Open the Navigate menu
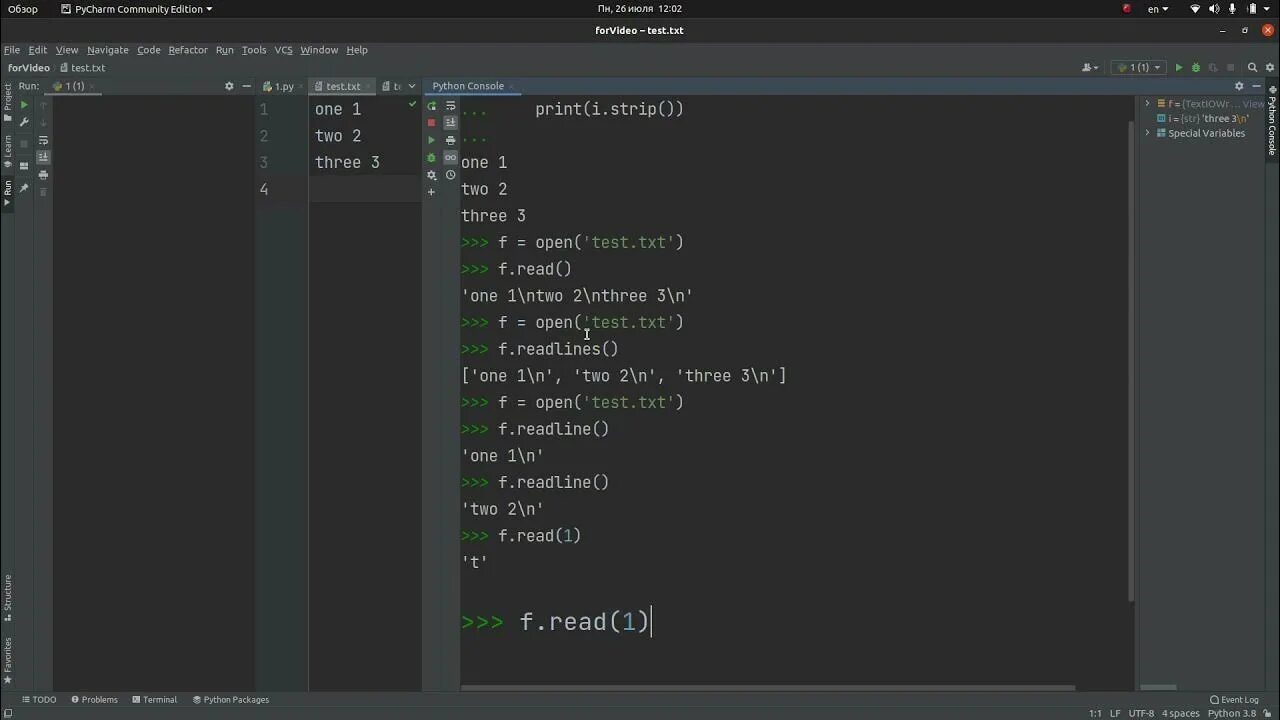 107,50
